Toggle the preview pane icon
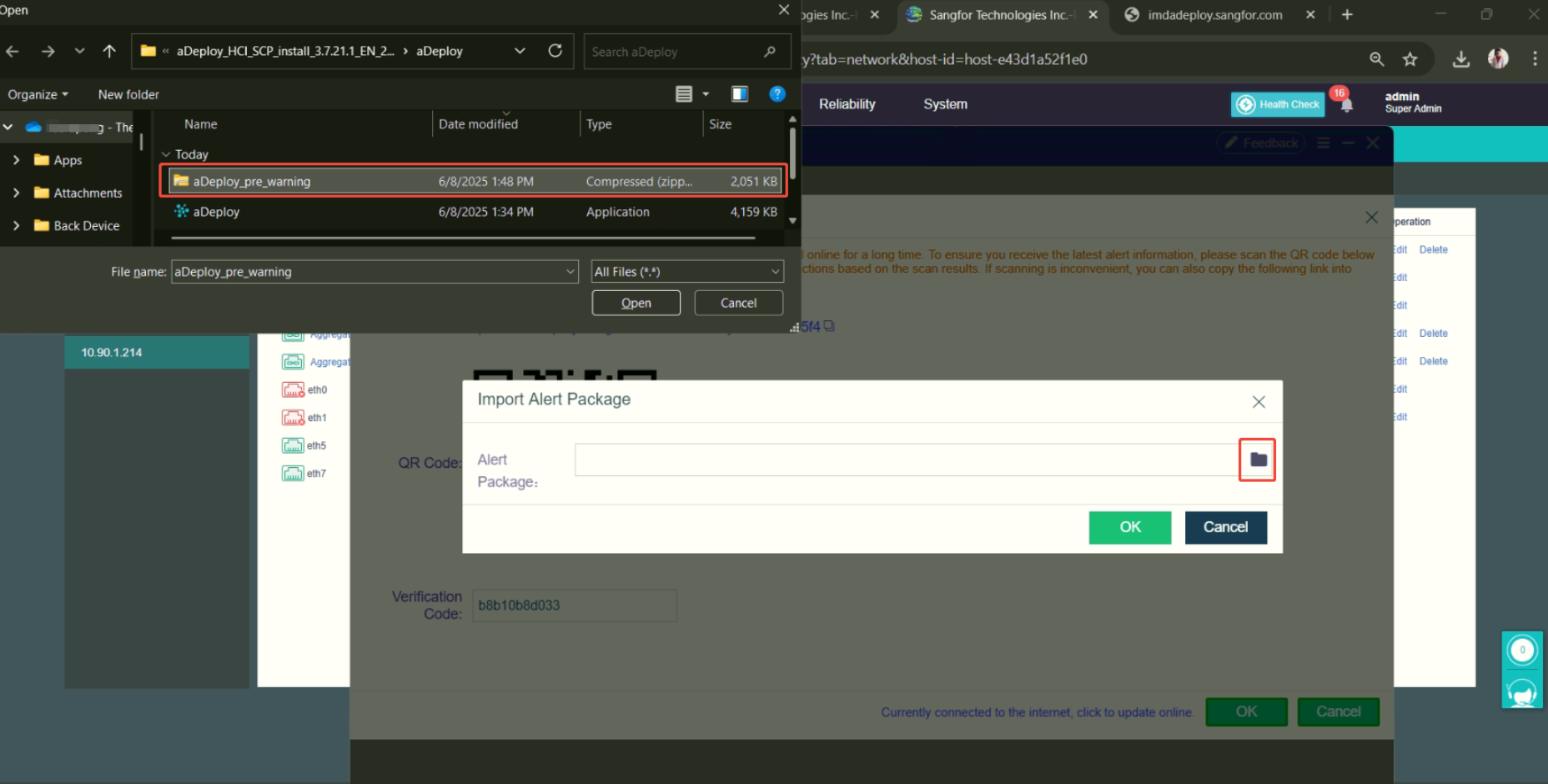Image resolution: width=1548 pixels, height=784 pixels. 740,94
